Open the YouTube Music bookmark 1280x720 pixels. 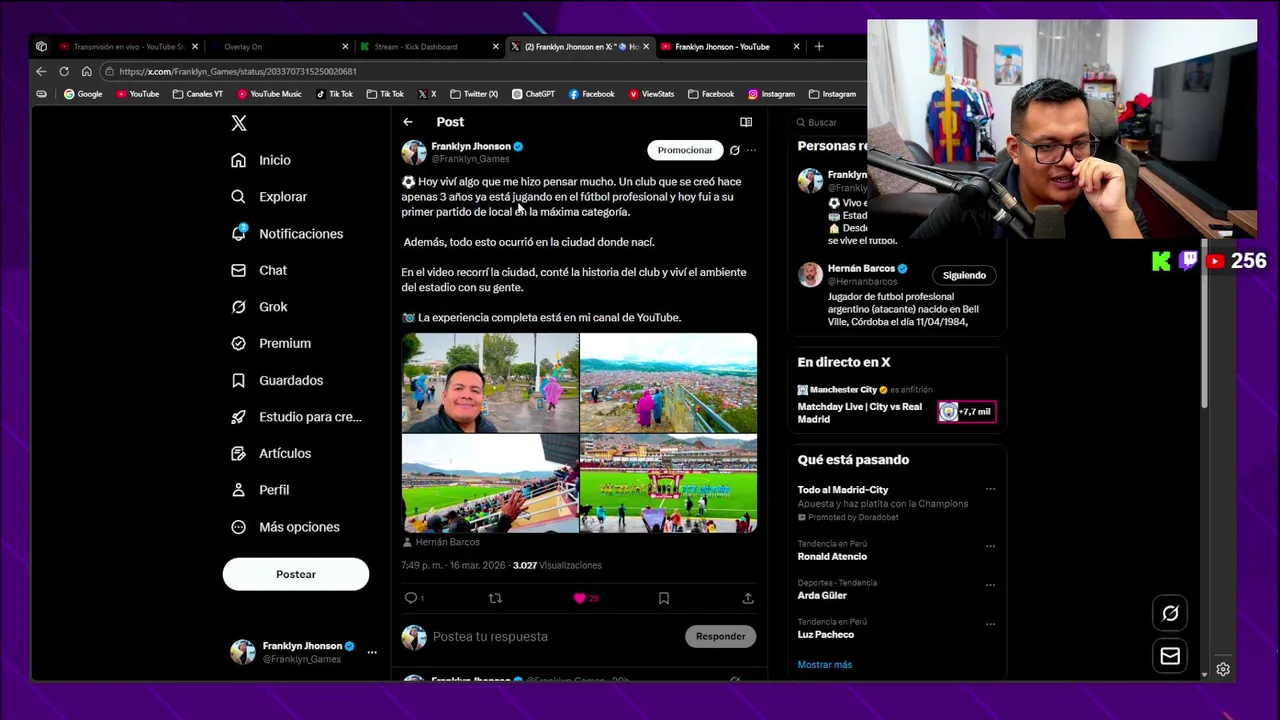coord(269,94)
